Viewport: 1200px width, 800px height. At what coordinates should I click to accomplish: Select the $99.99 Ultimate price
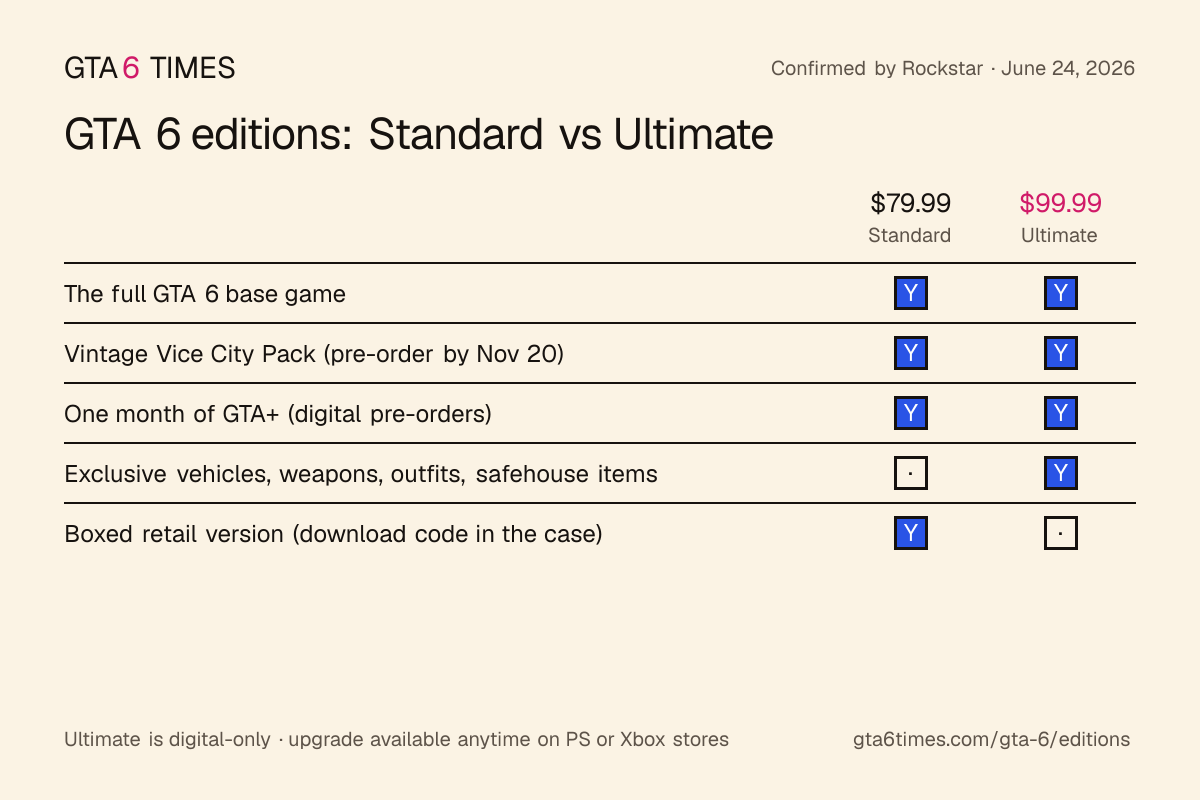(1060, 203)
